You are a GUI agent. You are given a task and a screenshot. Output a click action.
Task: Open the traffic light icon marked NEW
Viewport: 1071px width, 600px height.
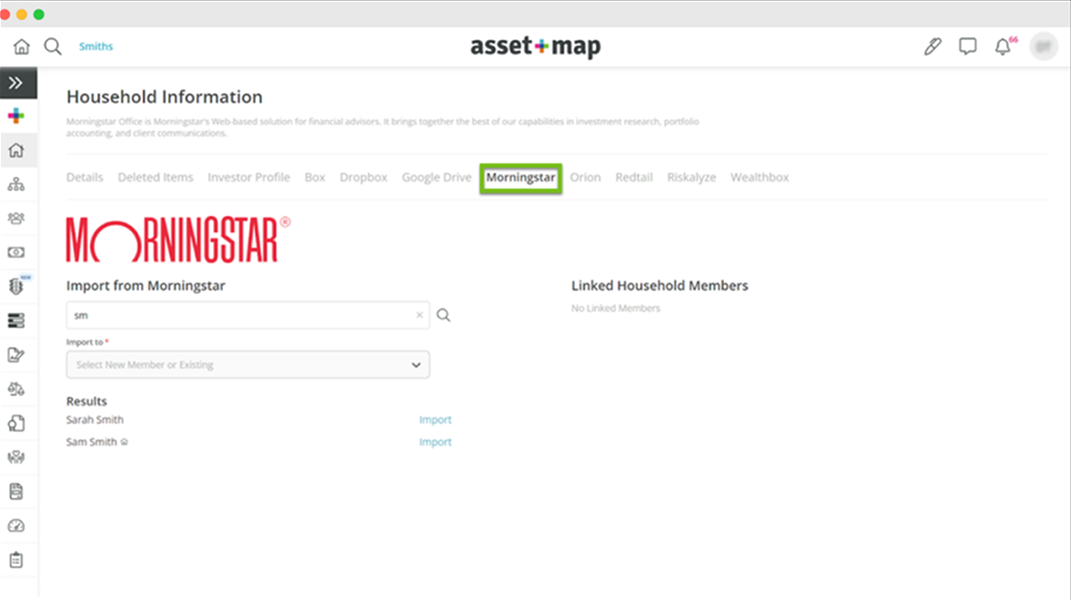(18, 286)
